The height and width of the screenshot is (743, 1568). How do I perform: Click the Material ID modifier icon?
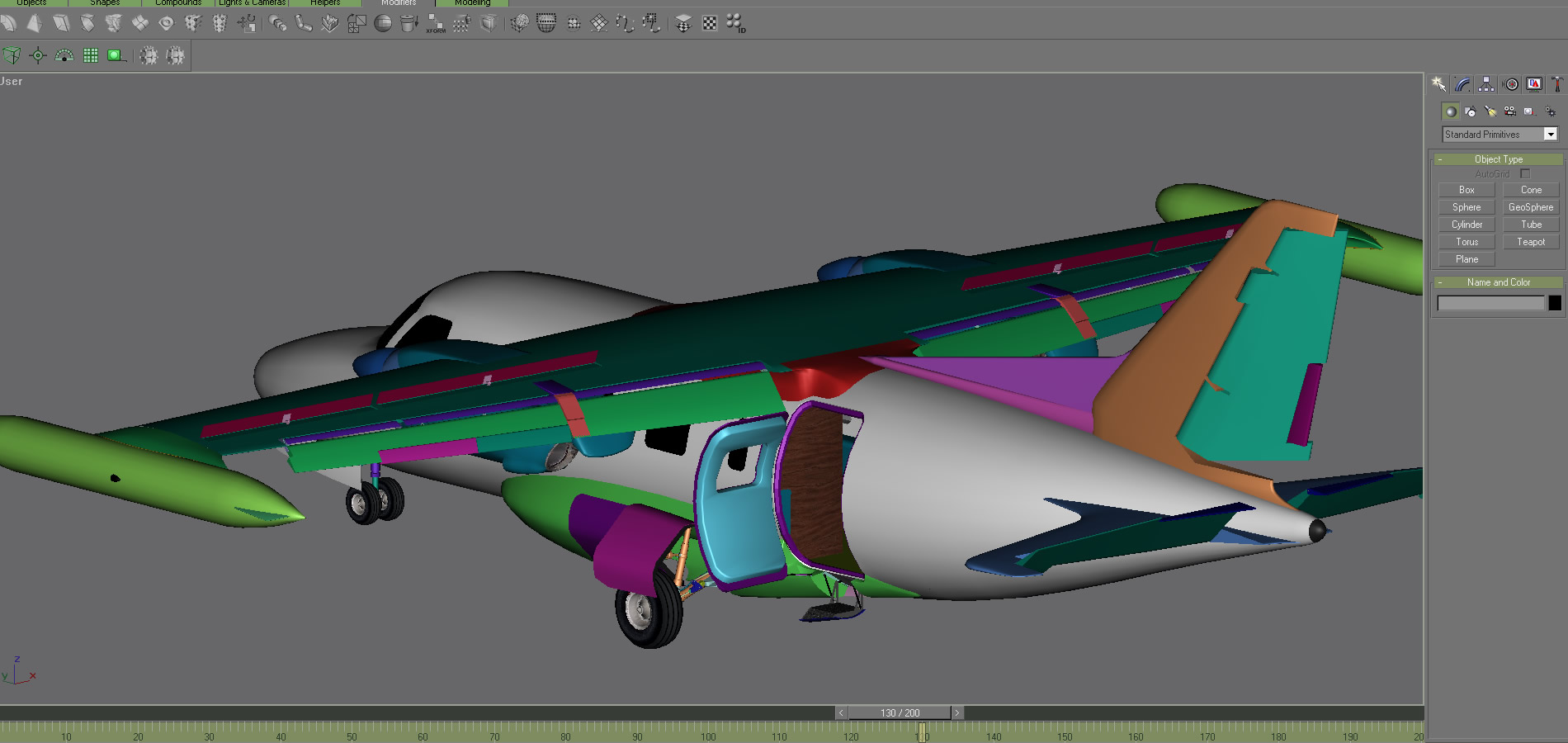coord(735,24)
